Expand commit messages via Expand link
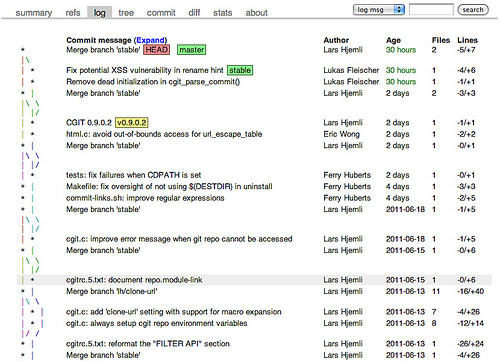500x362 pixels. click(x=150, y=40)
